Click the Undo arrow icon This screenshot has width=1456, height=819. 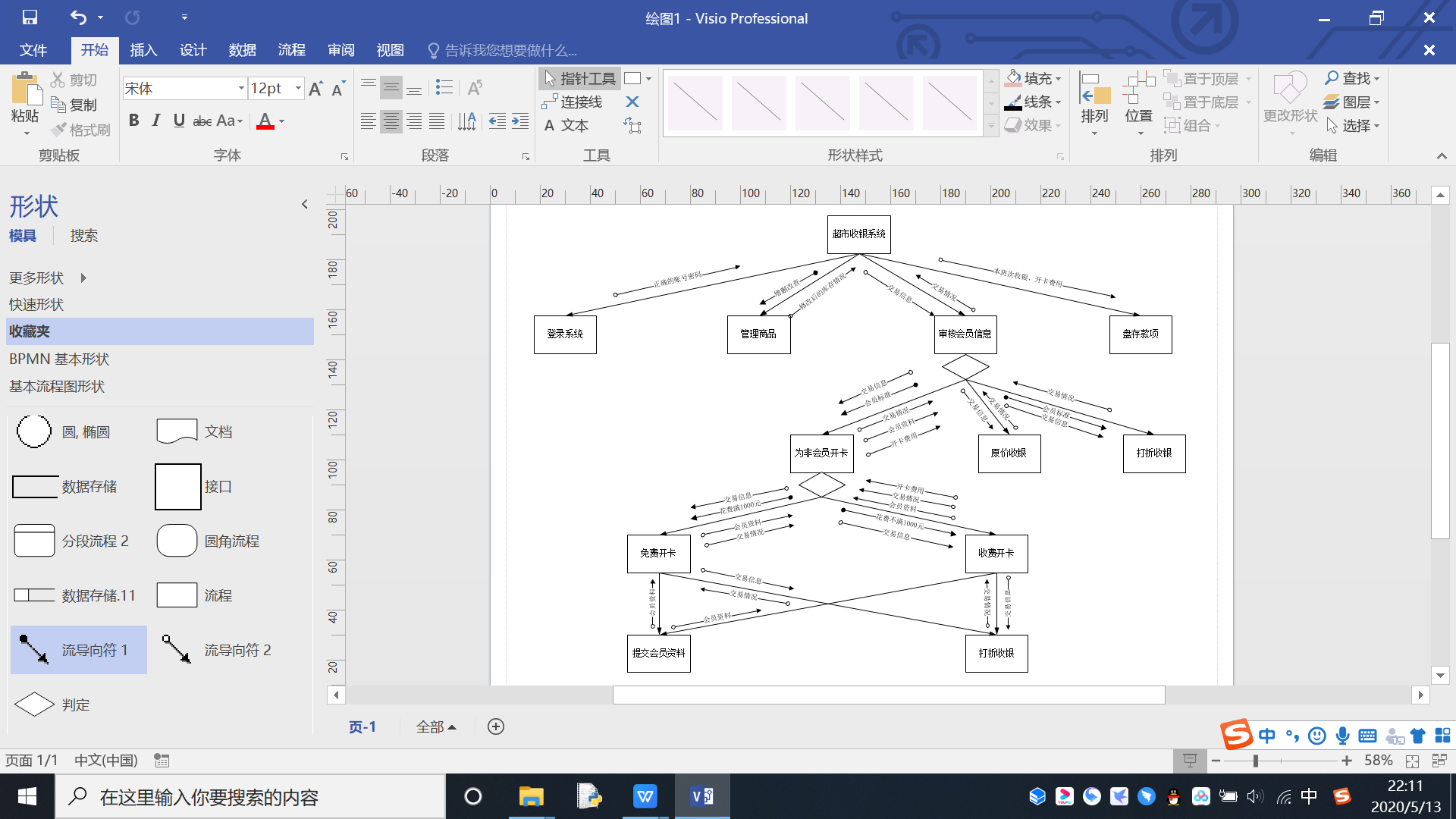[x=78, y=17]
